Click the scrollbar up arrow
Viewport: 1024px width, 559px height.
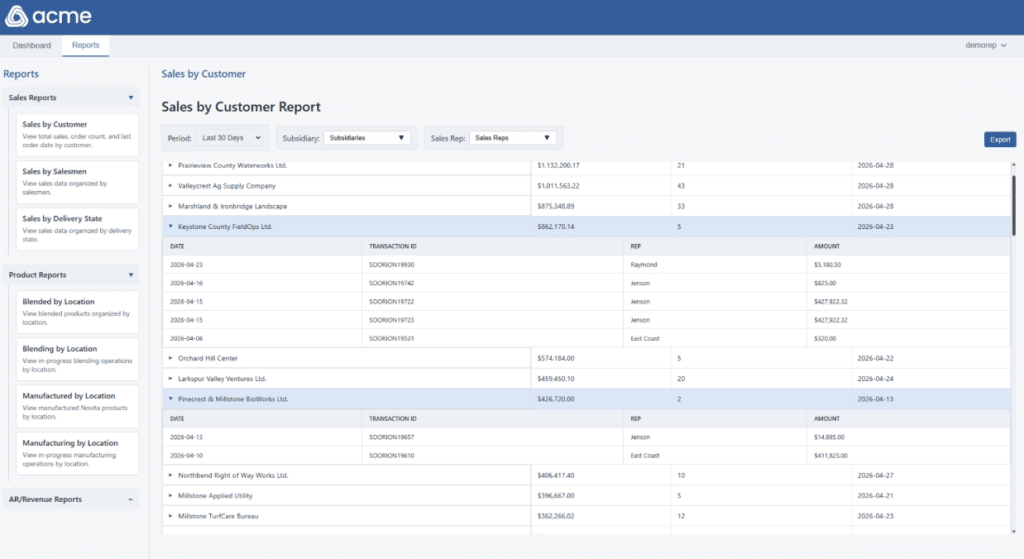(1014, 165)
